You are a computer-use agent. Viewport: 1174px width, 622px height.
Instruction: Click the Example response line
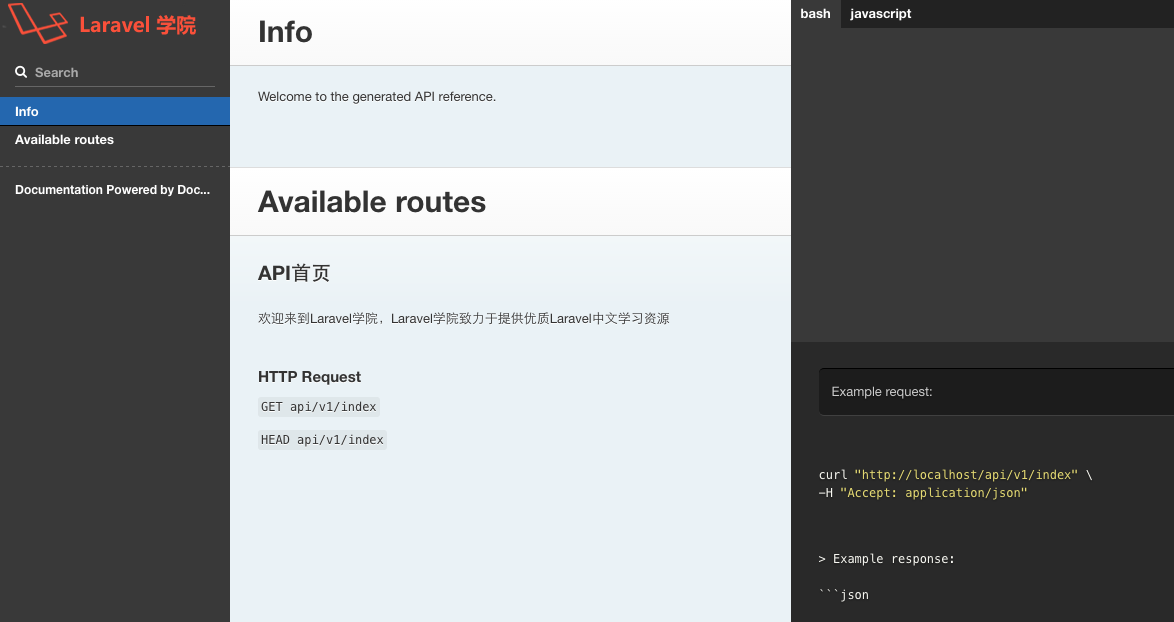[886, 559]
